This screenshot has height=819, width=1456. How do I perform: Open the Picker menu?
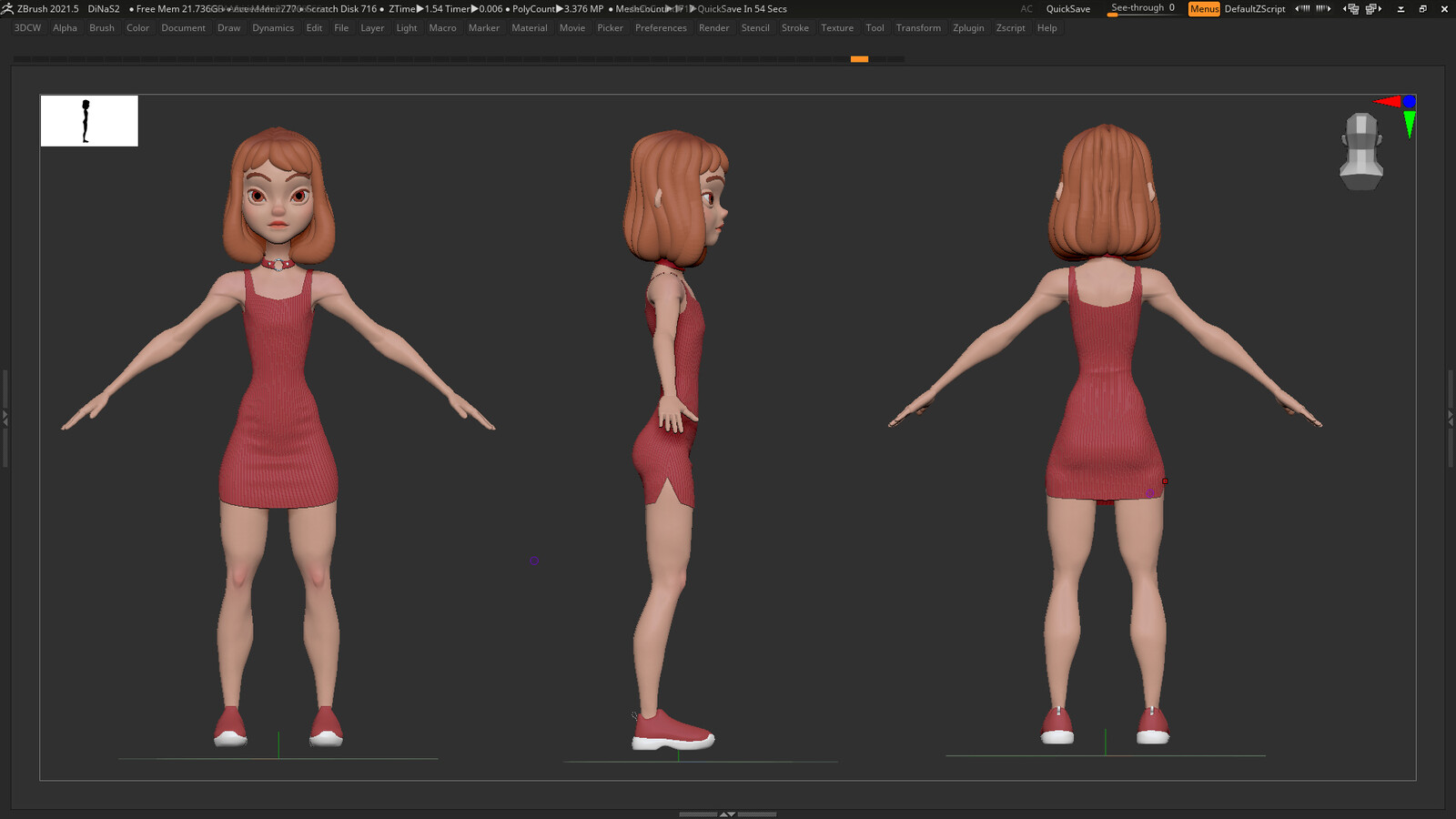(610, 28)
